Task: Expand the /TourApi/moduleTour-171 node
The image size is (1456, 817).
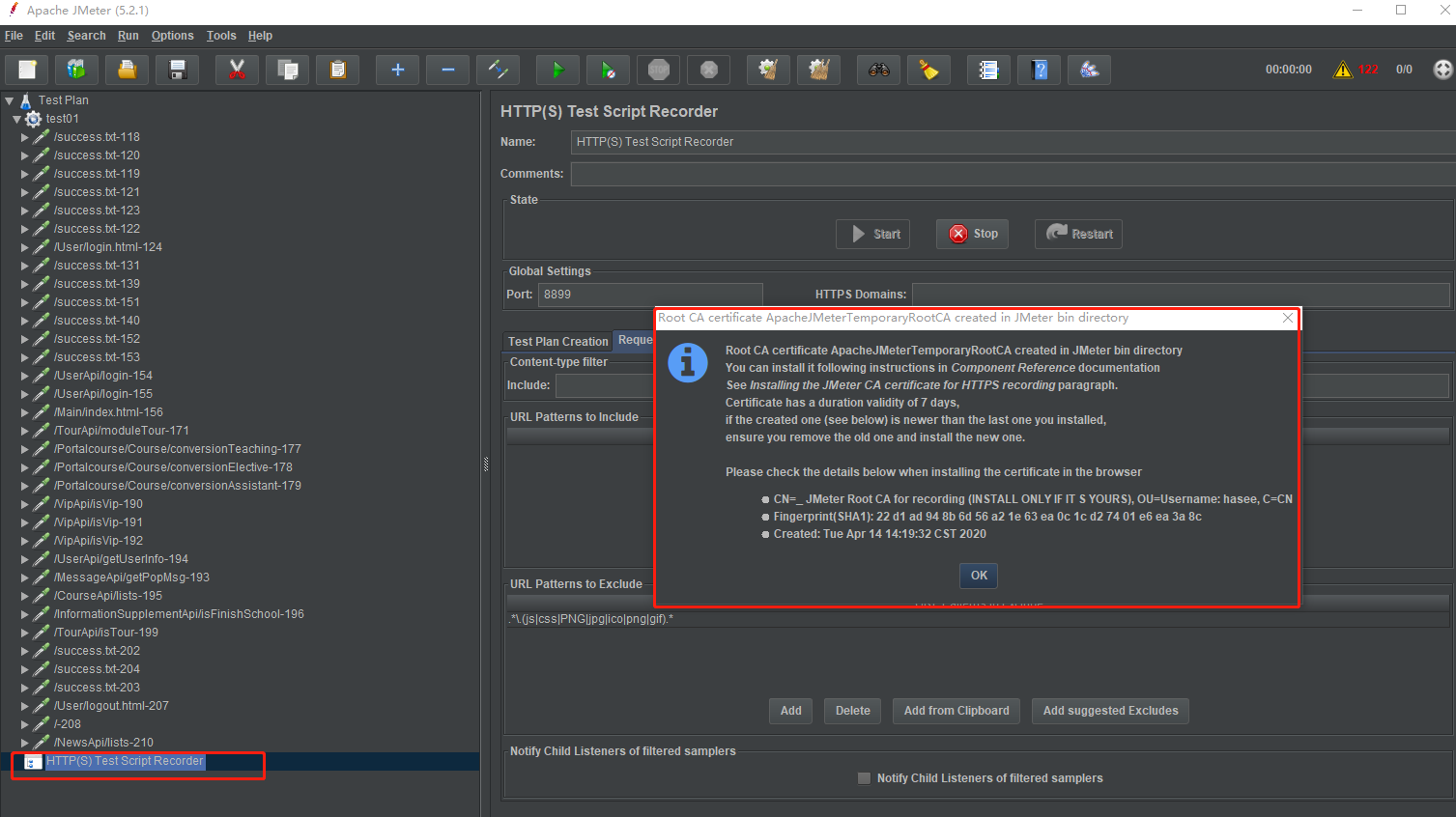Action: pyautogui.click(x=25, y=431)
